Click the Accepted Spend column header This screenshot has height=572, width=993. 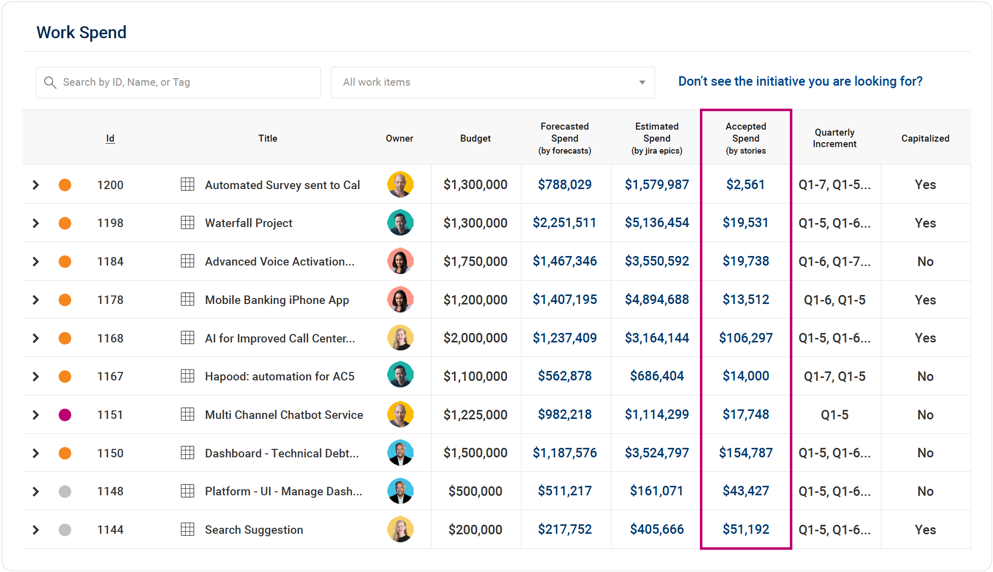point(745,138)
